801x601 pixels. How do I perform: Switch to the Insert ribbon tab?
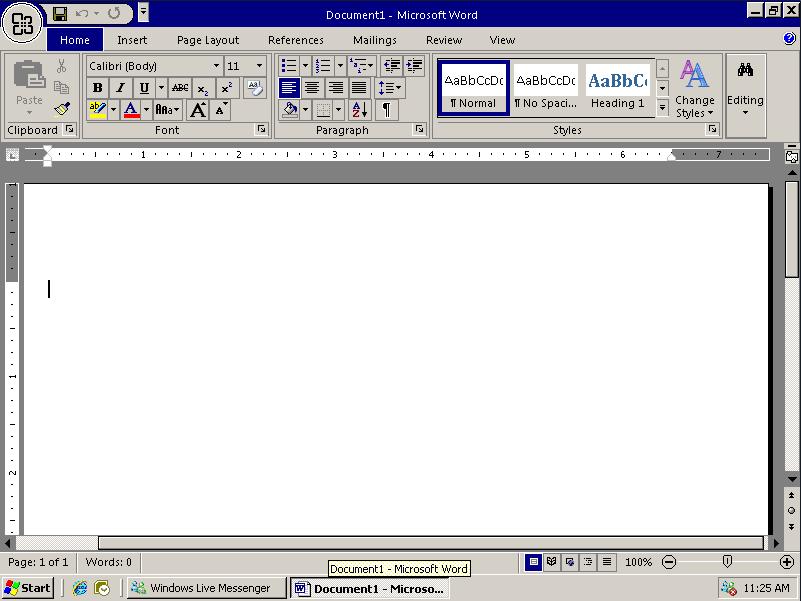[132, 39]
